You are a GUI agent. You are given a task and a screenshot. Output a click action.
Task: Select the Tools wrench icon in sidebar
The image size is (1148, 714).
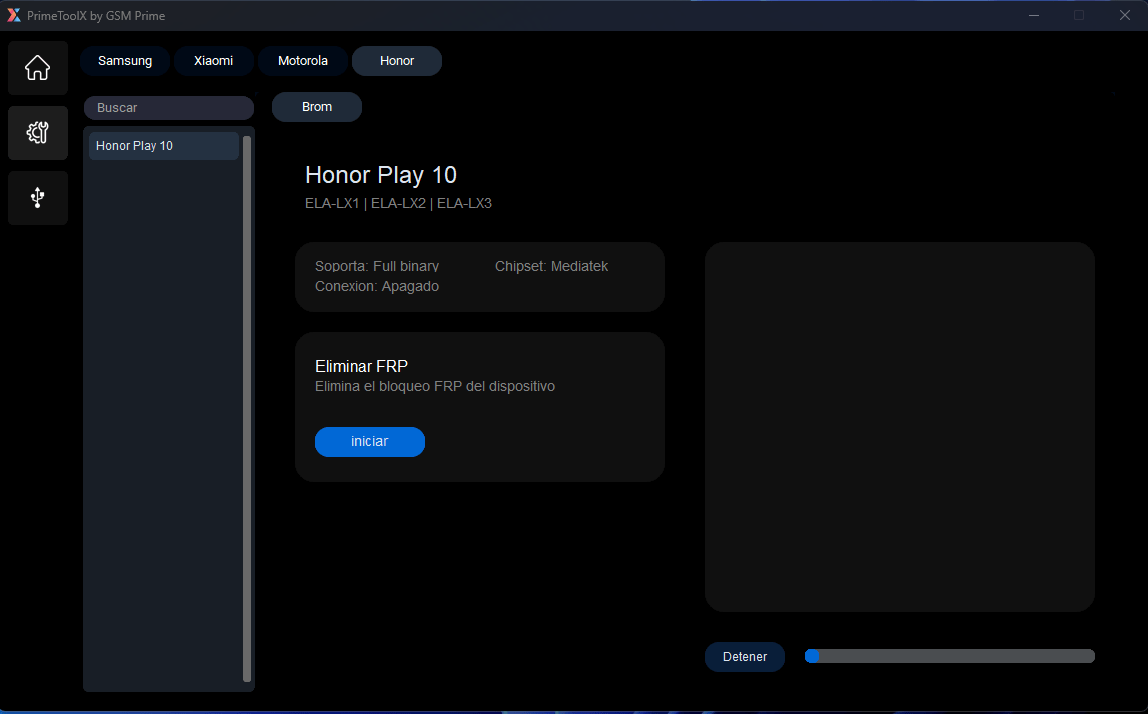(37, 132)
